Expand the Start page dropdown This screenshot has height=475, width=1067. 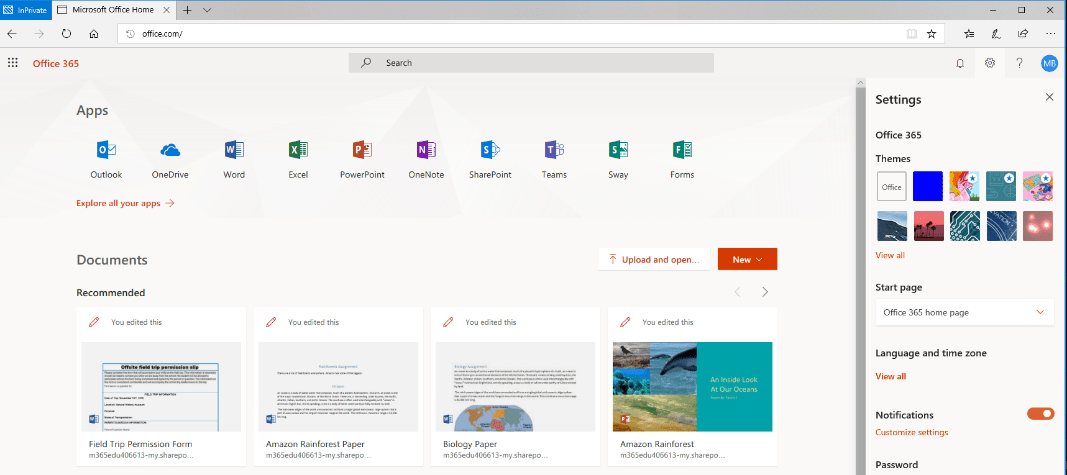pos(964,312)
